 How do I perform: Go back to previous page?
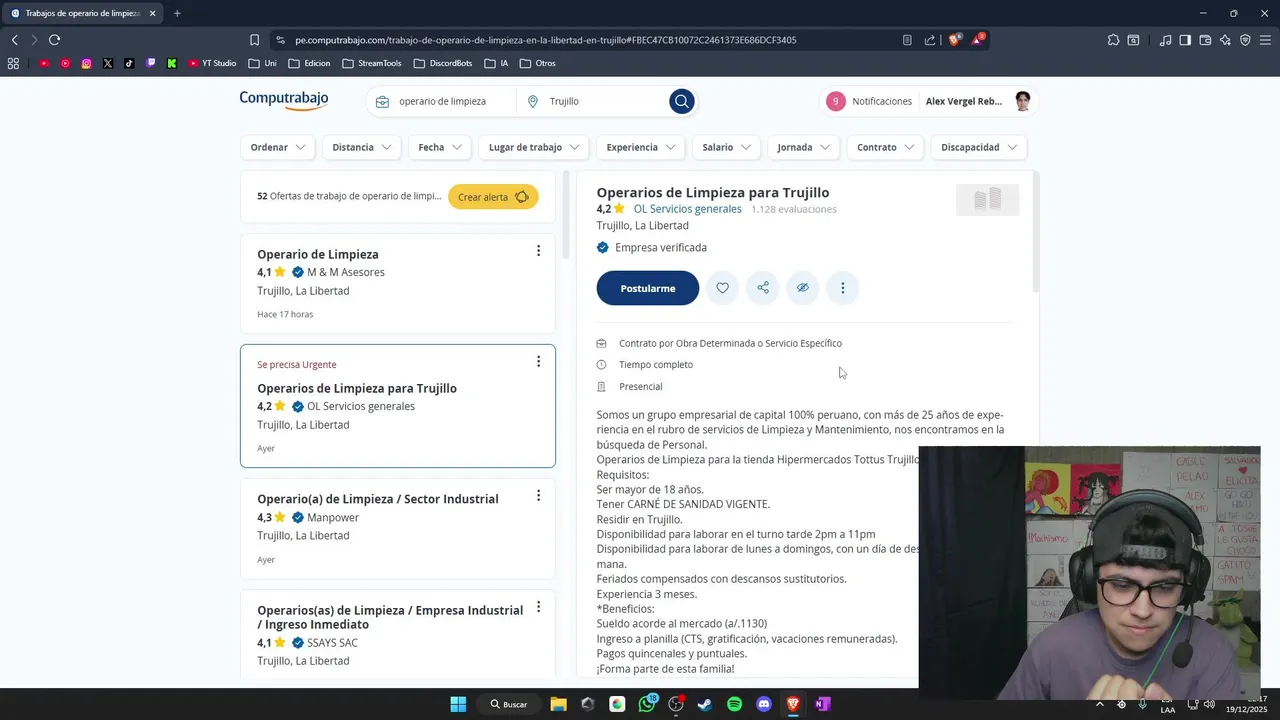14,40
